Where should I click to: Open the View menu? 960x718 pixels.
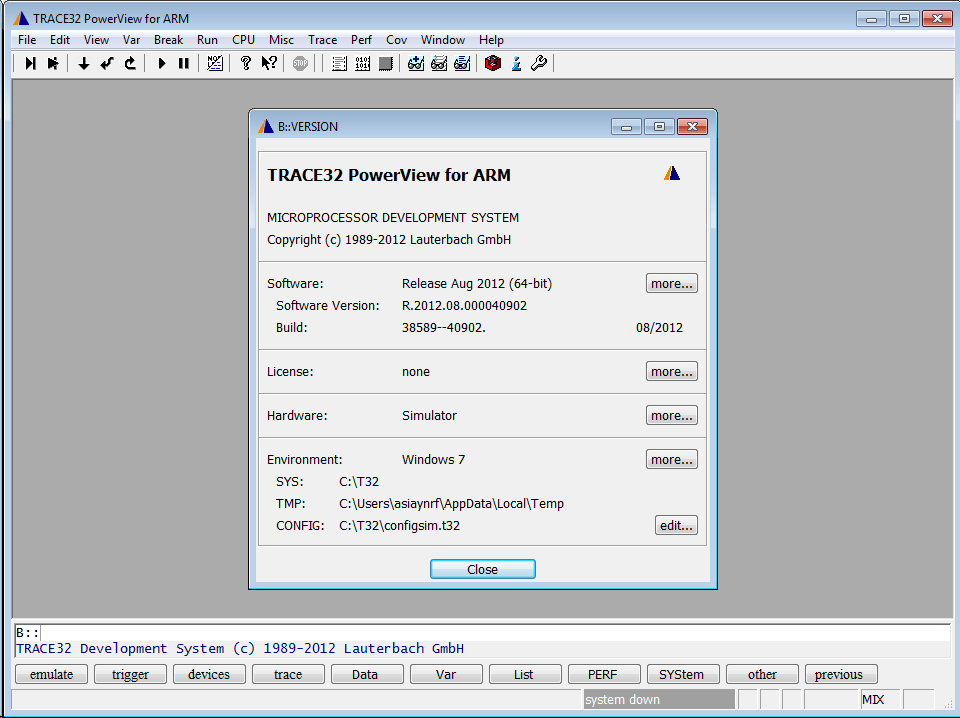tap(96, 40)
